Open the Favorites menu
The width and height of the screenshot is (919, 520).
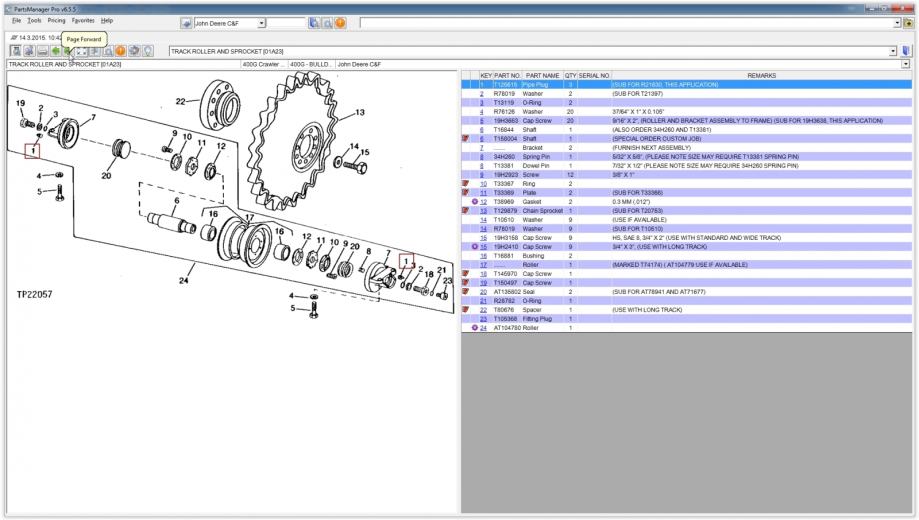click(83, 20)
